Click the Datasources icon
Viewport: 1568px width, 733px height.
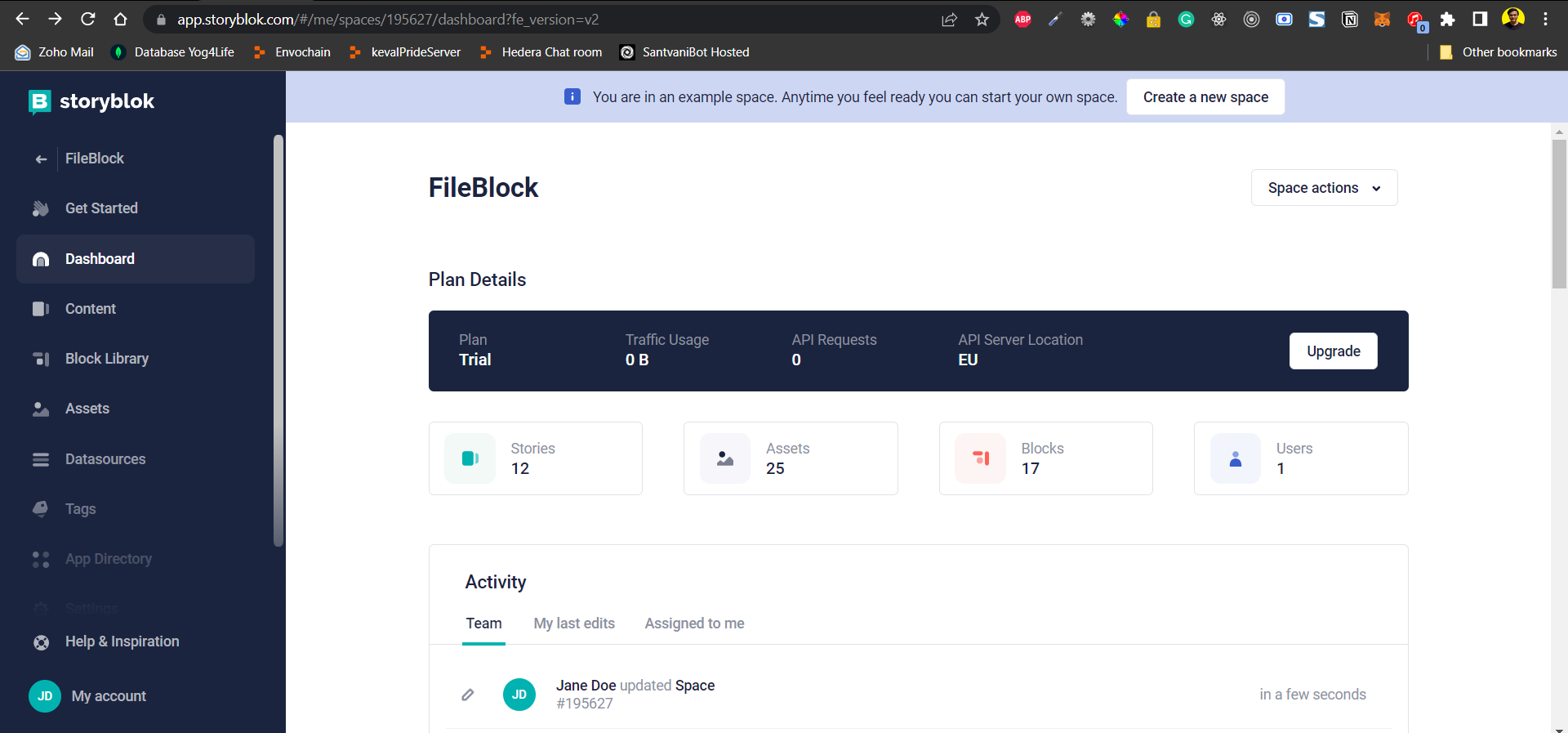[x=41, y=459]
